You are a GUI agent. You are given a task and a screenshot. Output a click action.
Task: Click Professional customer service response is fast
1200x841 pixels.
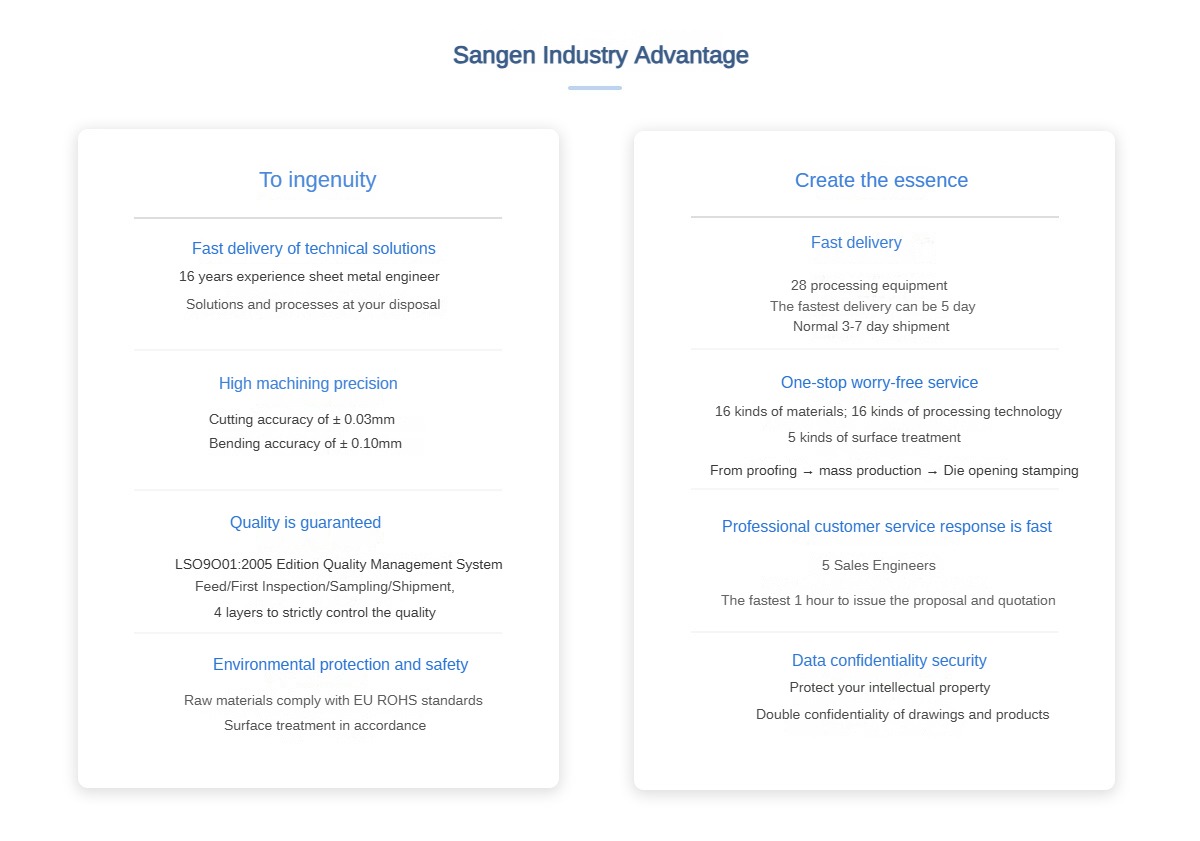tap(887, 526)
